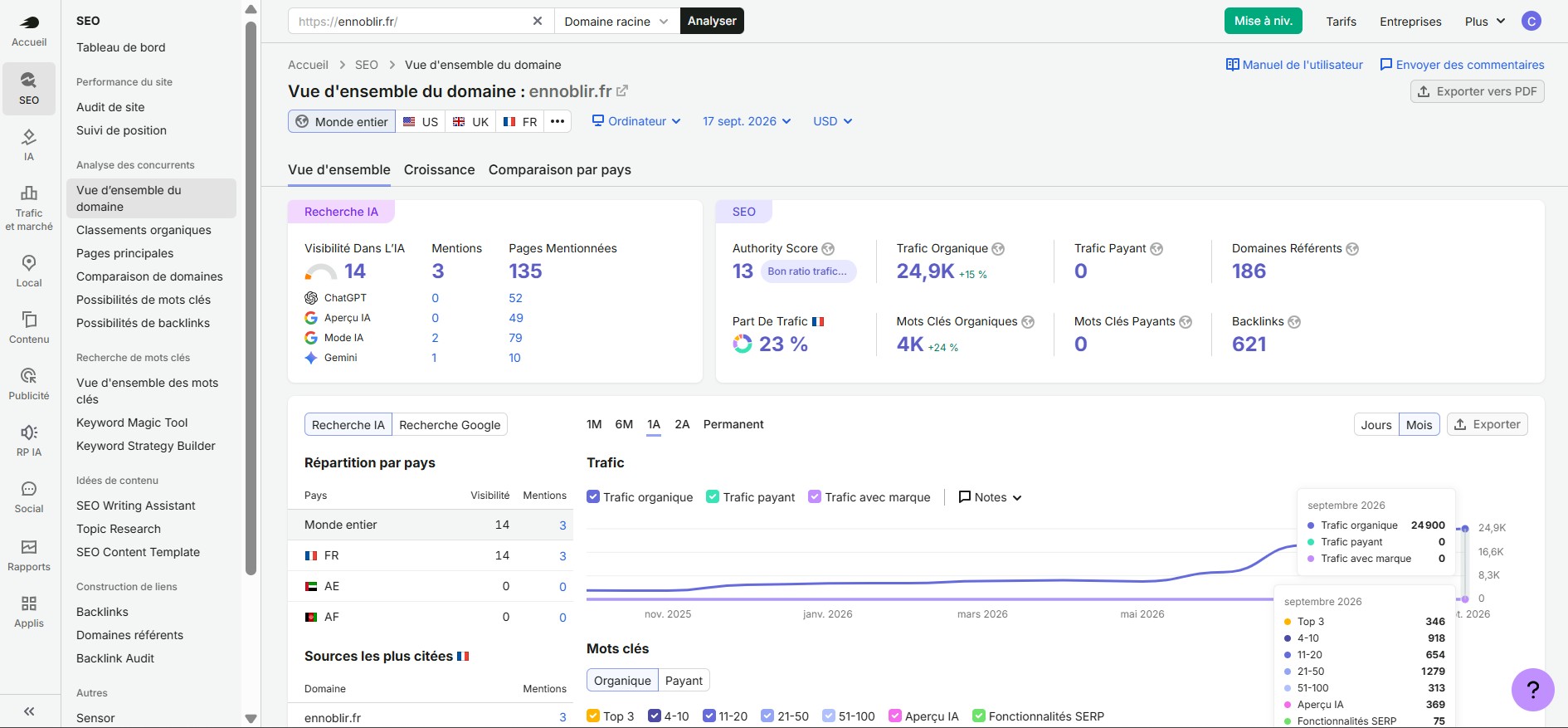The height and width of the screenshot is (728, 1568).
Task: Open ennoblir.fr external link icon
Action: [622, 91]
